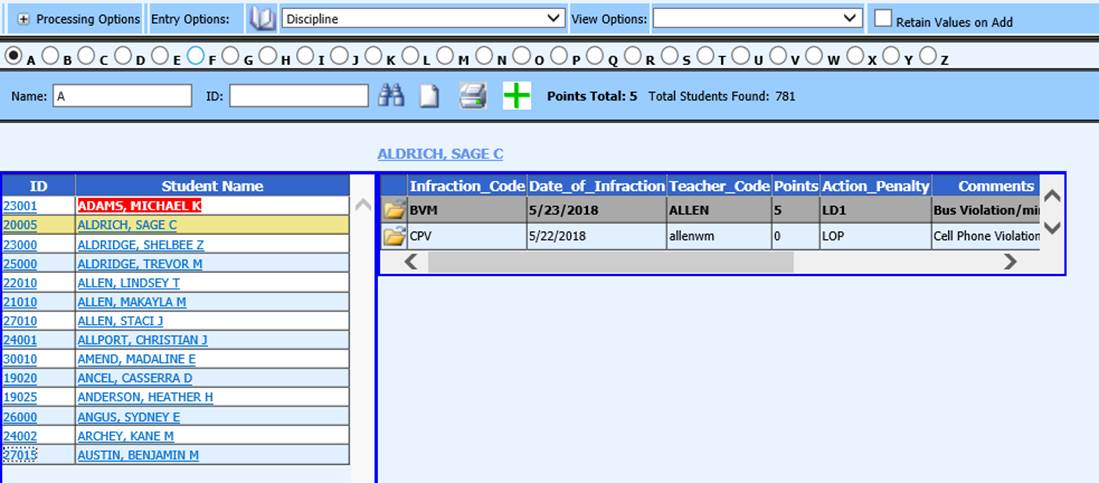1099x483 pixels.
Task: Open the folder icon for BVM infraction
Action: point(394,210)
